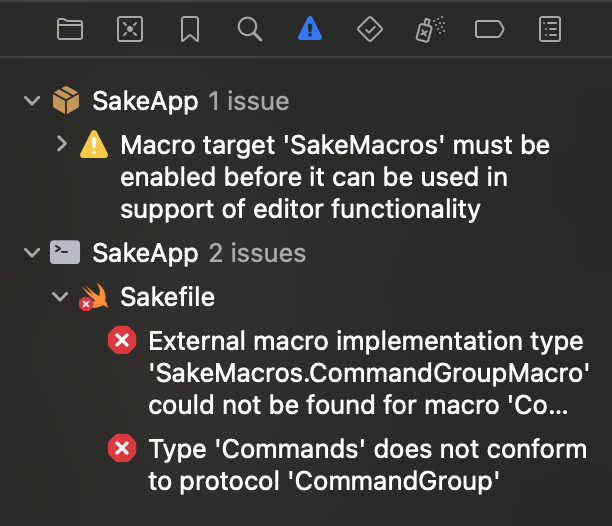
Task: Show the Debug navigator
Action: click(430, 29)
